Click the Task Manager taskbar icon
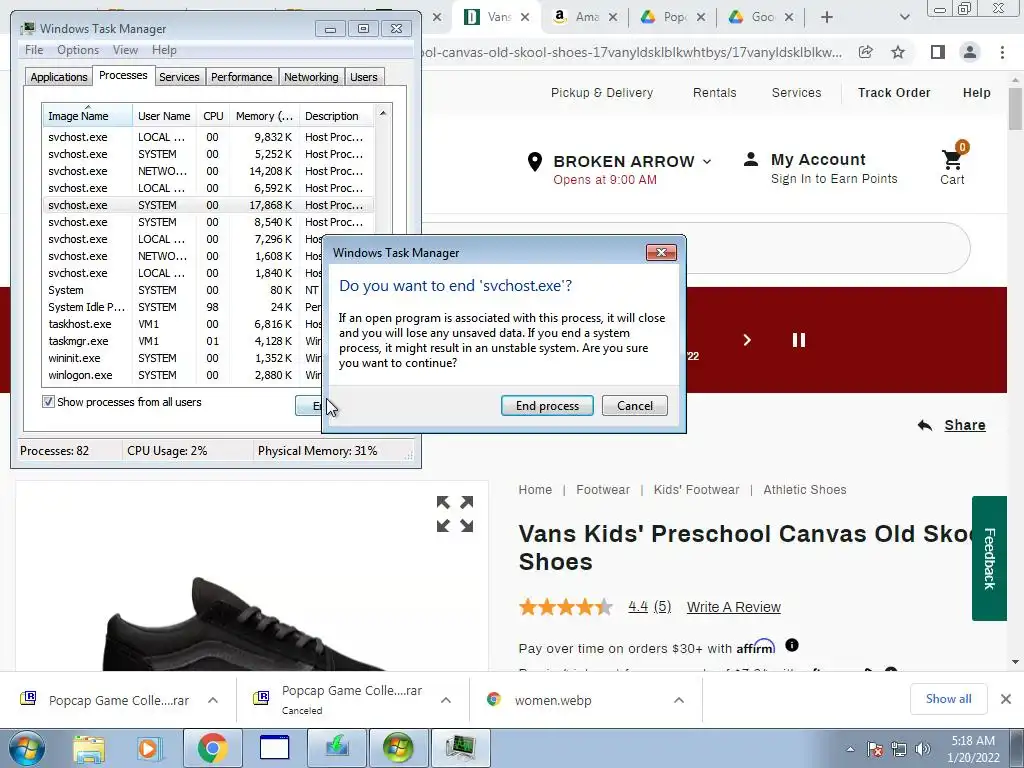This screenshot has height=768, width=1024. coord(461,748)
